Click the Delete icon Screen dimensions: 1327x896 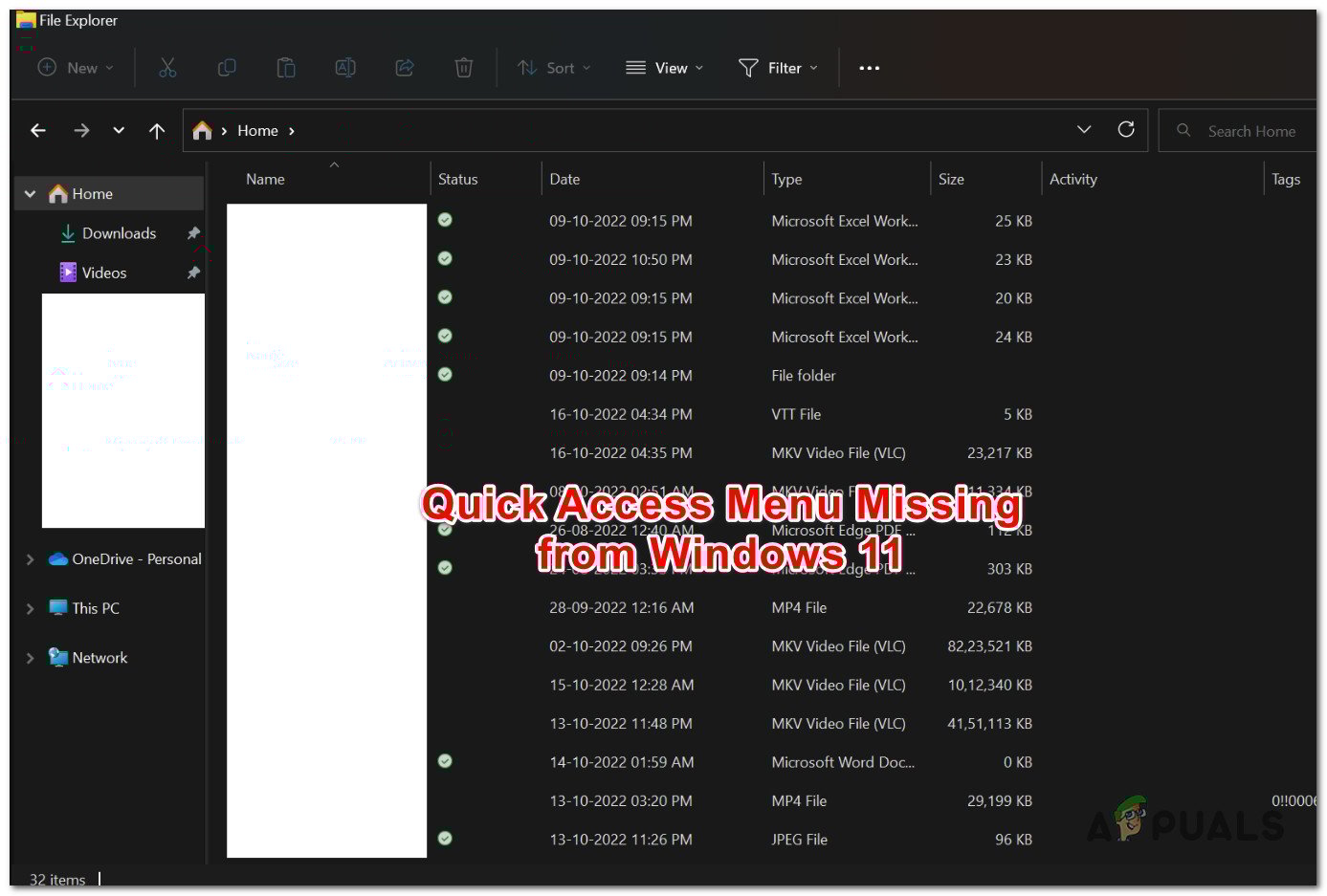463,67
